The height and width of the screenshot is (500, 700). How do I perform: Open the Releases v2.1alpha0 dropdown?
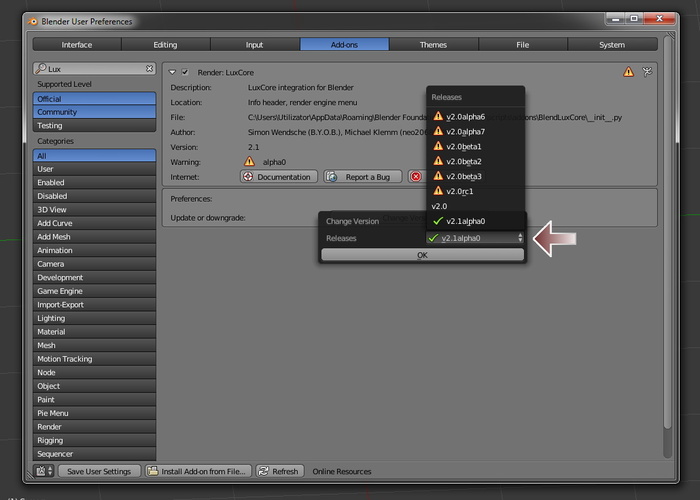(x=474, y=238)
